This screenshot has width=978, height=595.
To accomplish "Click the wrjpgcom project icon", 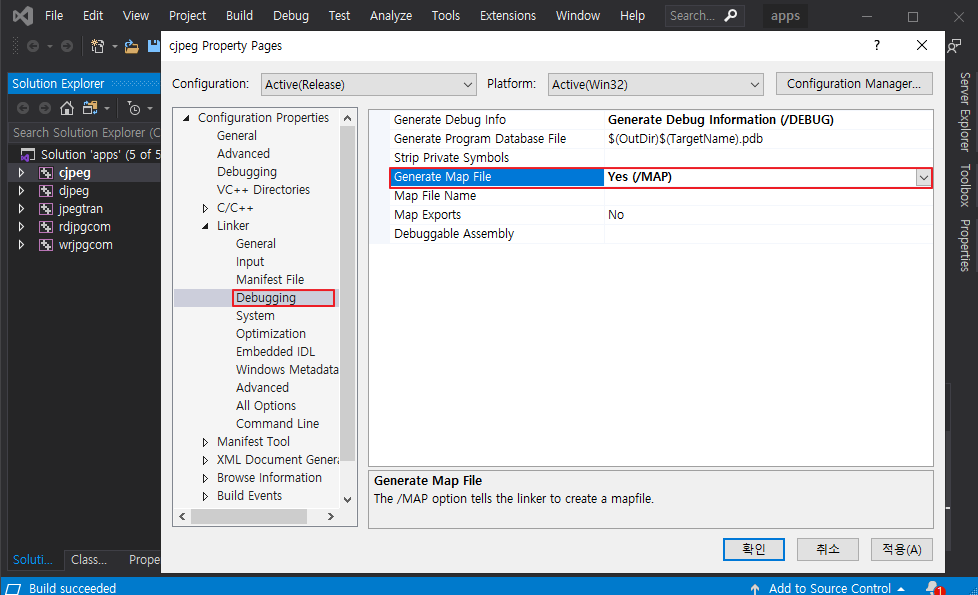I will coord(46,245).
